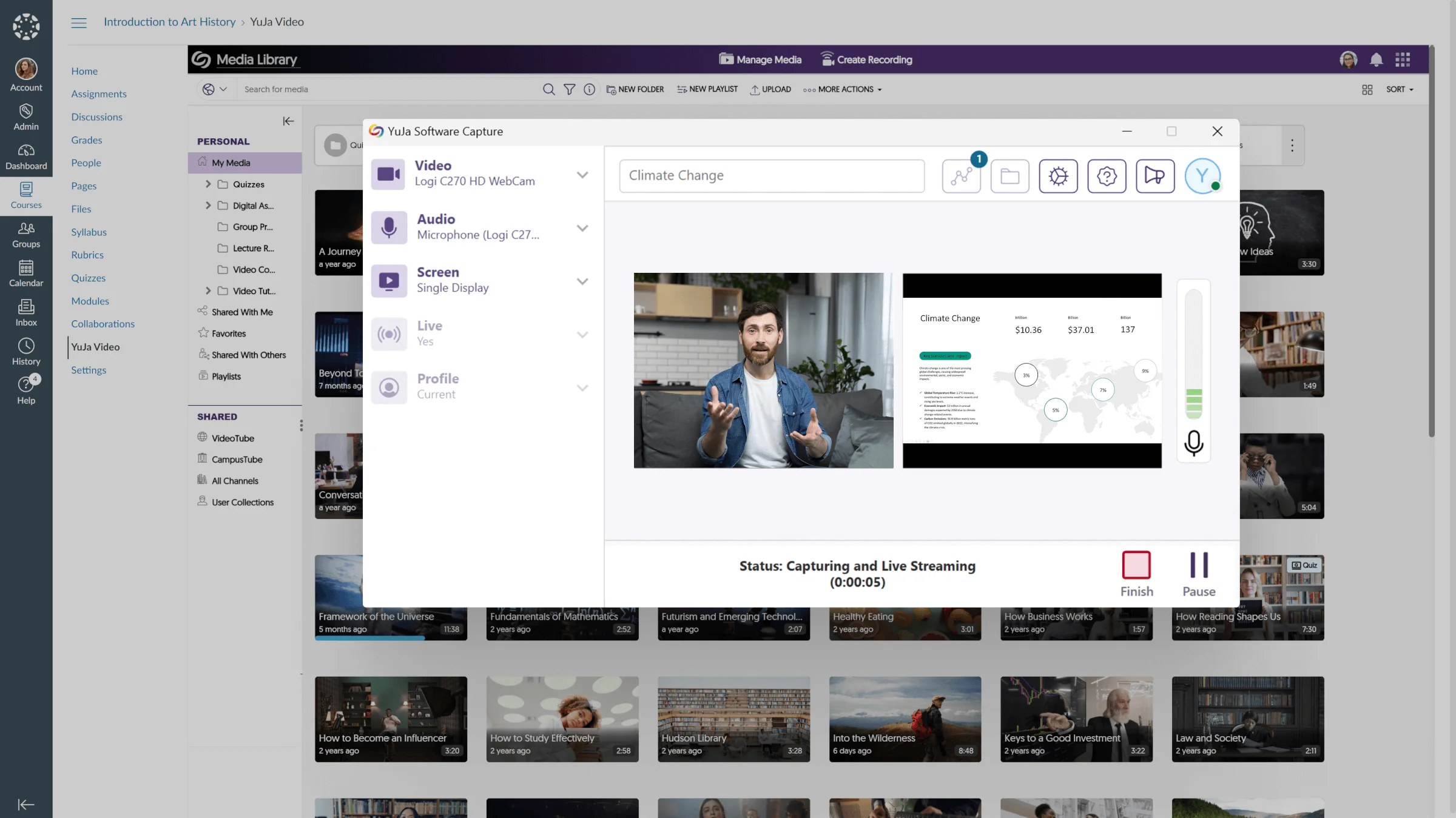Select Modules in course menu
The width and height of the screenshot is (1456, 818).
click(90, 301)
